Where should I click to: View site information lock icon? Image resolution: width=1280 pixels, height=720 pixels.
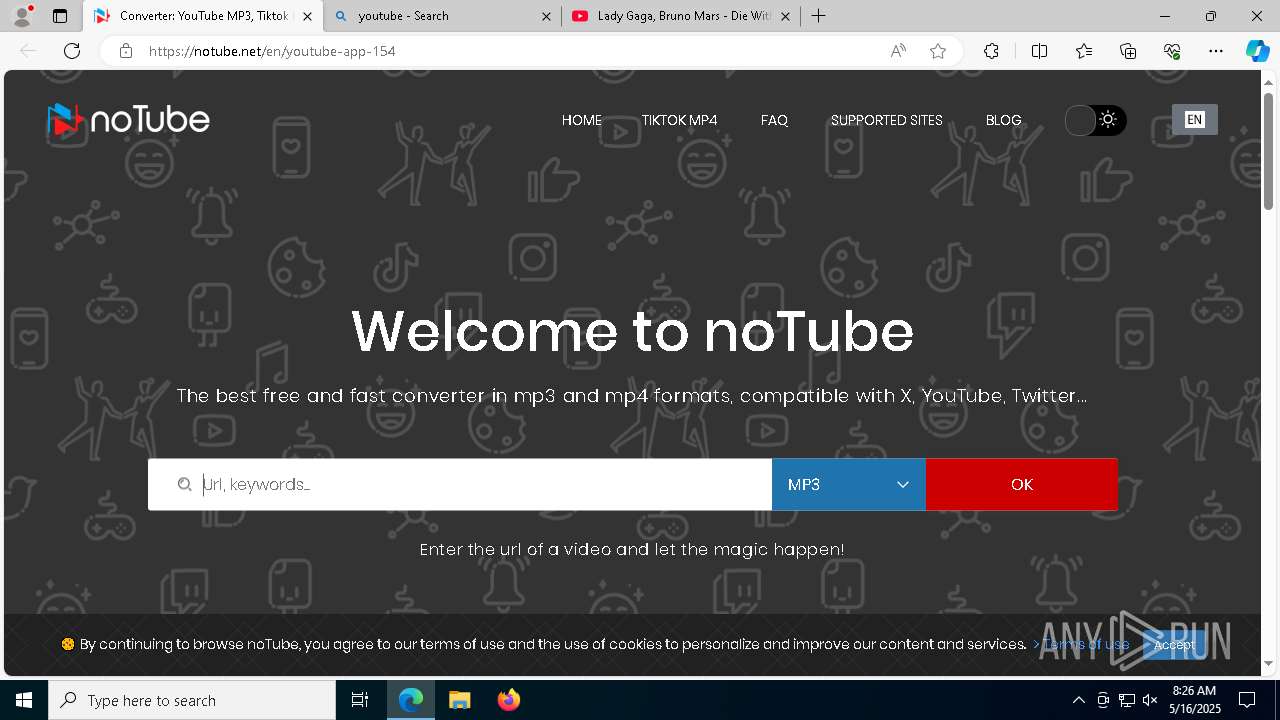tap(125, 51)
